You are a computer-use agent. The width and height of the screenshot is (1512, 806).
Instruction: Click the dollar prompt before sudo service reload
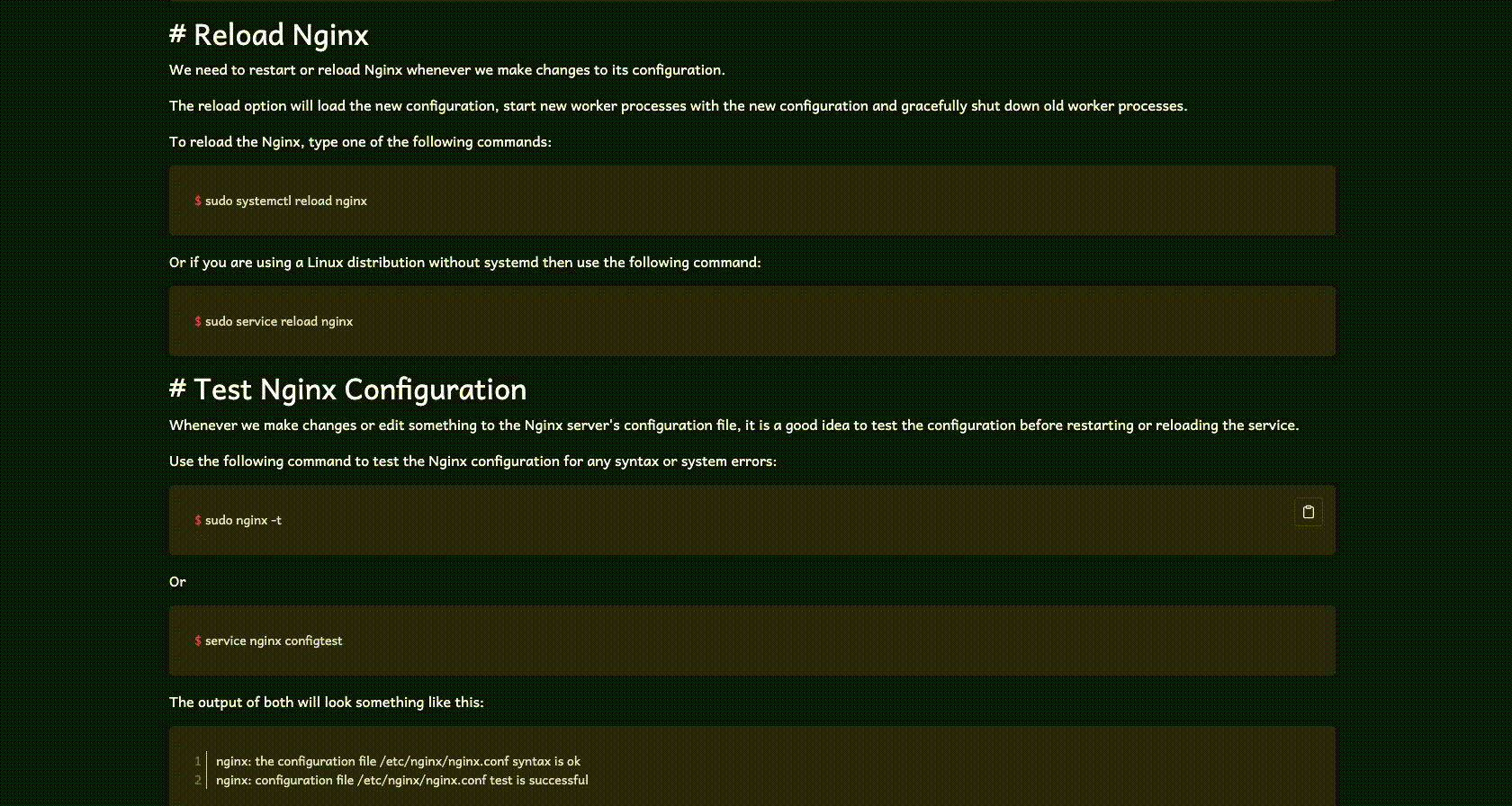click(198, 321)
